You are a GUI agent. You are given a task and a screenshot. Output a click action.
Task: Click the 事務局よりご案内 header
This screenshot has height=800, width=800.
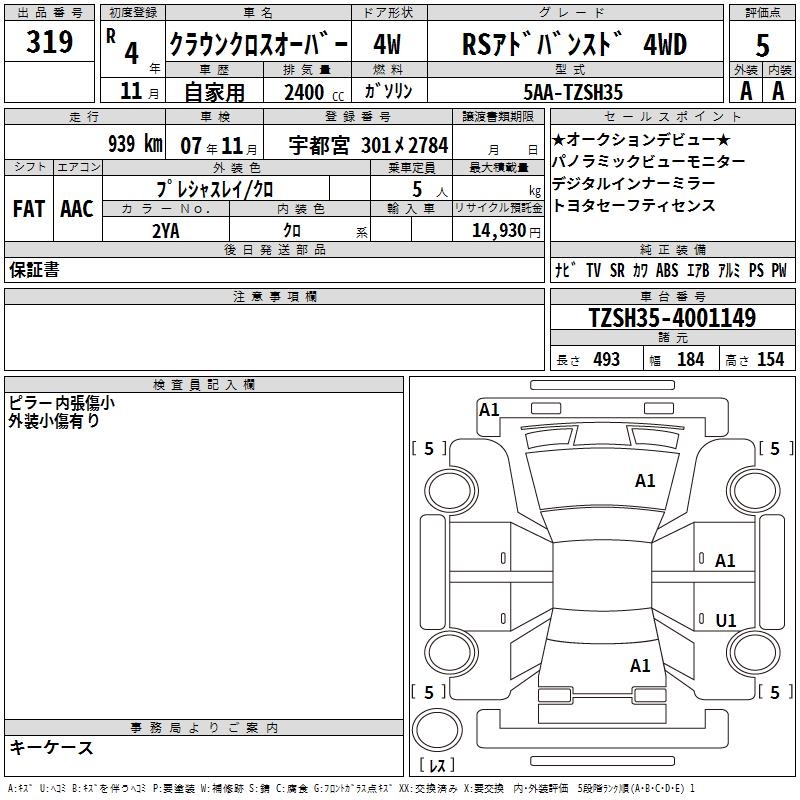pos(204,728)
